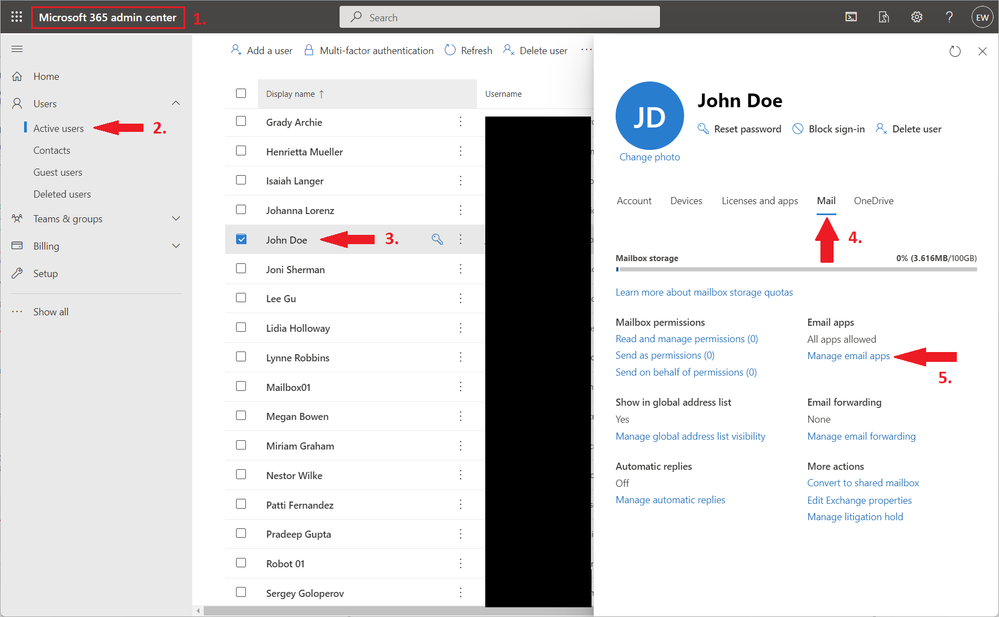
Task: Uncheck the John Doe checkbox
Action: 241,239
